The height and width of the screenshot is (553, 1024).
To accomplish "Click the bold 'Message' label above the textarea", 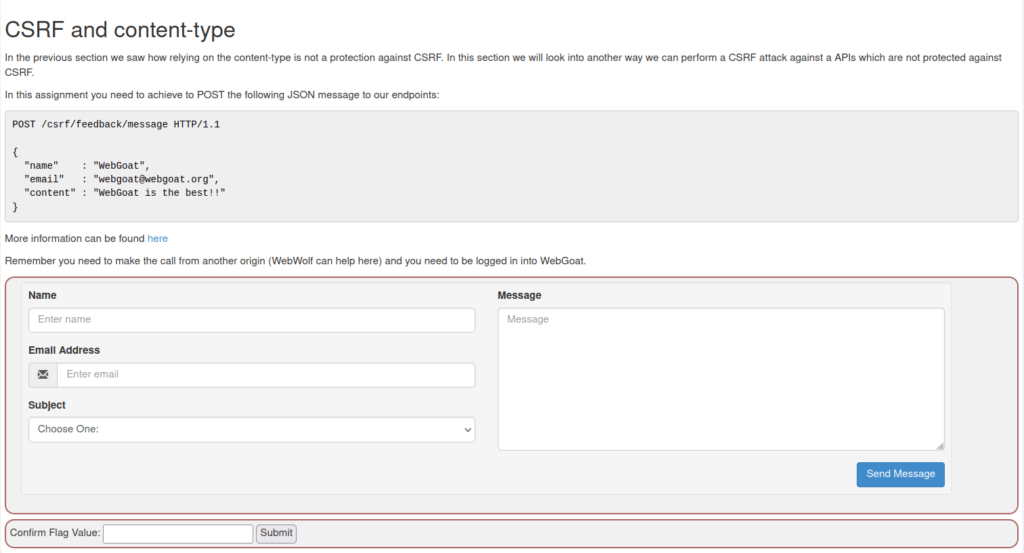I will 519,295.
